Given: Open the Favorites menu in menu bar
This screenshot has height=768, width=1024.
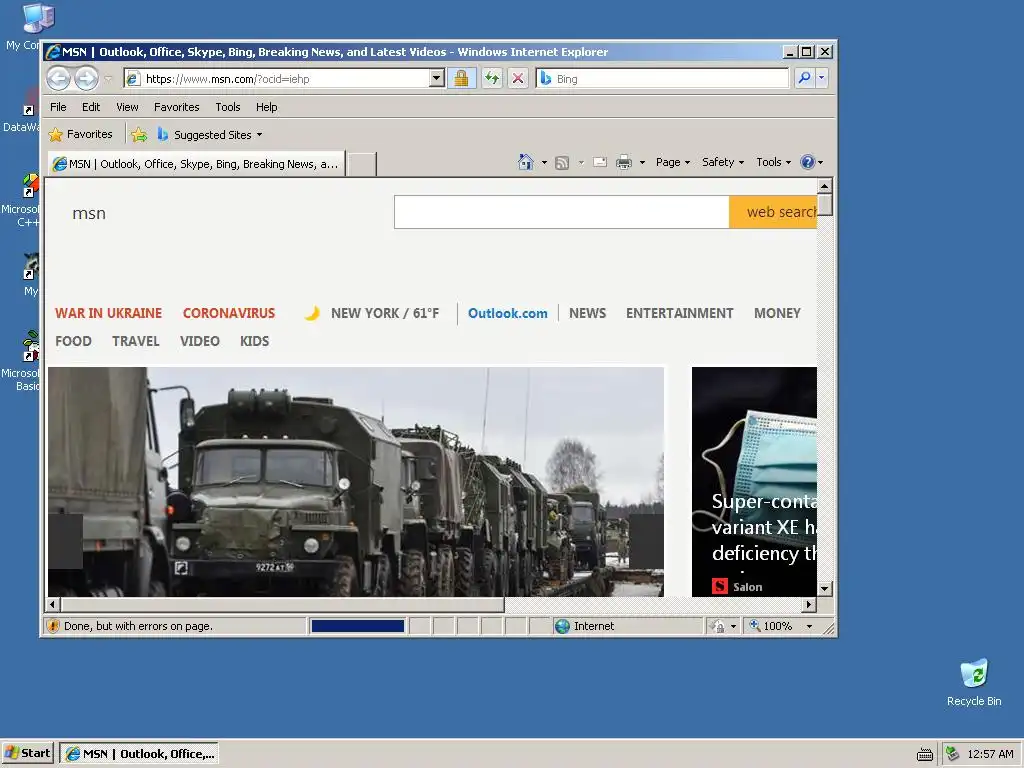Looking at the screenshot, I should pyautogui.click(x=176, y=107).
